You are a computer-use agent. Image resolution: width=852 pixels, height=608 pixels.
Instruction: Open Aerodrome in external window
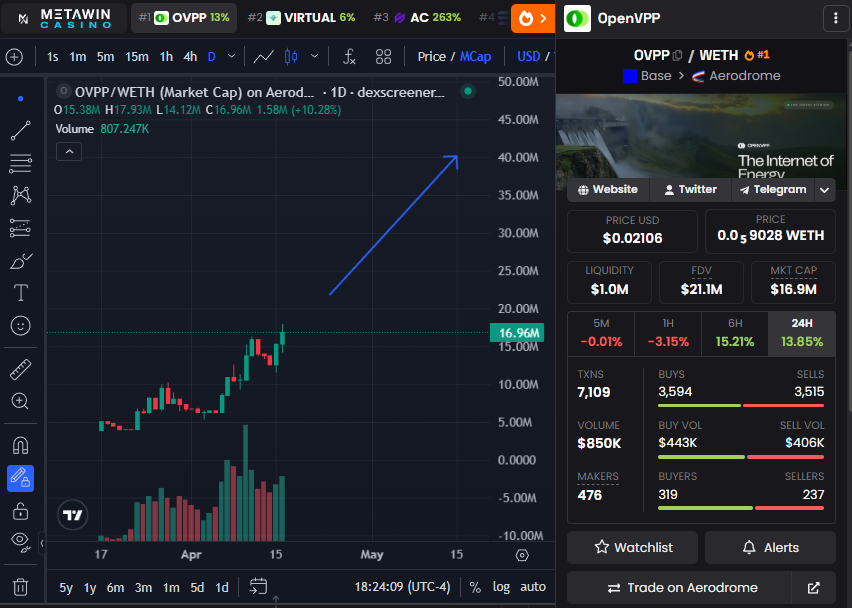tap(813, 587)
